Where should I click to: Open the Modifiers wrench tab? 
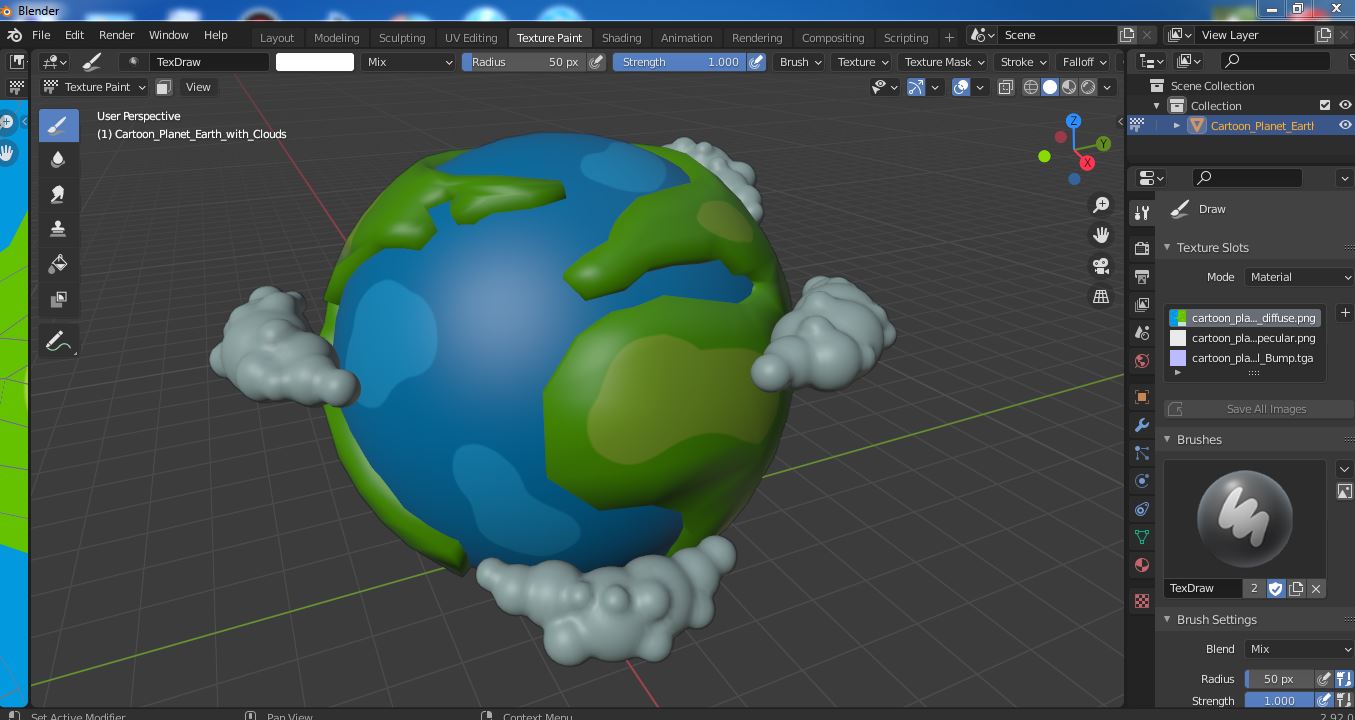point(1142,425)
